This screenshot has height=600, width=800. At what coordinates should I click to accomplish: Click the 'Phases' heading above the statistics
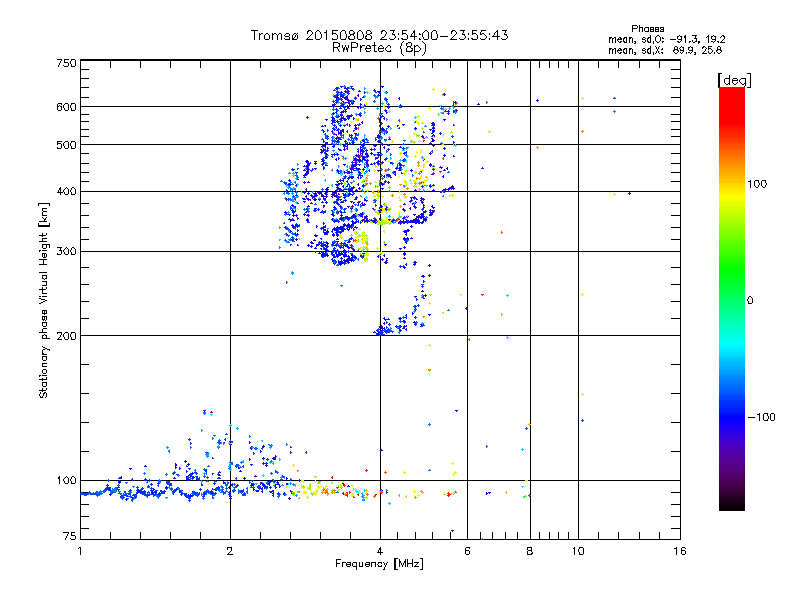[x=647, y=29]
